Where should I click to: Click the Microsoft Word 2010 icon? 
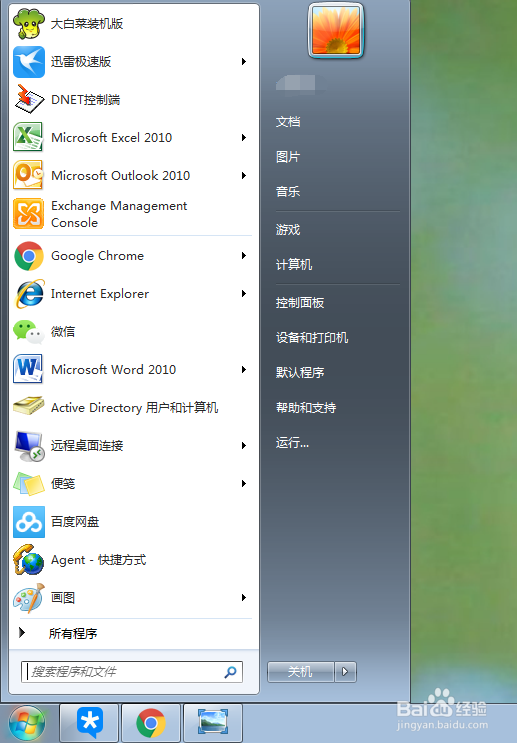coord(29,370)
